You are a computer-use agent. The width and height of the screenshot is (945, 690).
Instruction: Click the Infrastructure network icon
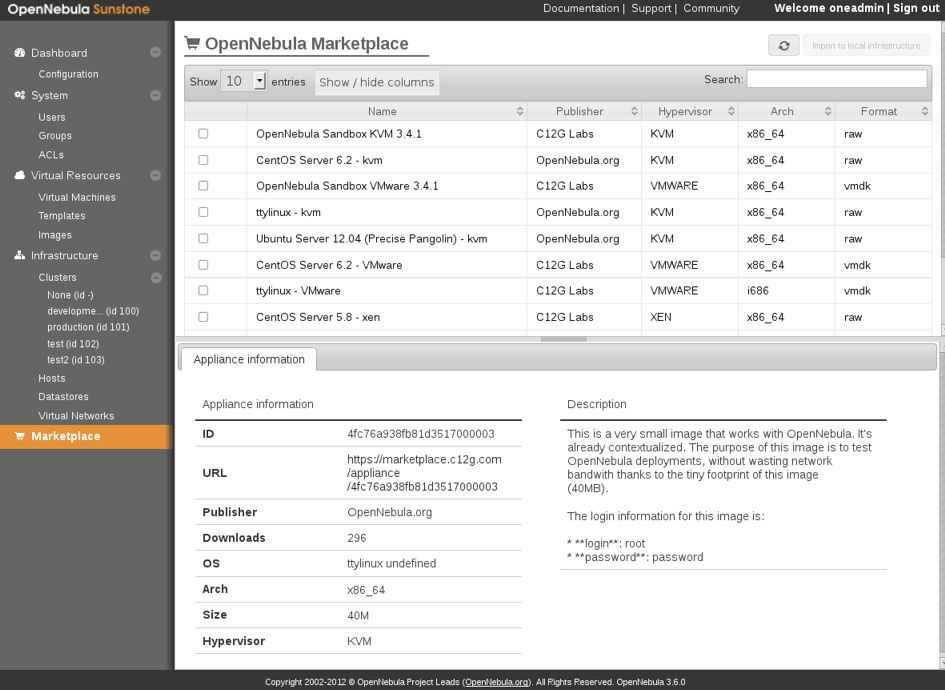tap(19, 255)
